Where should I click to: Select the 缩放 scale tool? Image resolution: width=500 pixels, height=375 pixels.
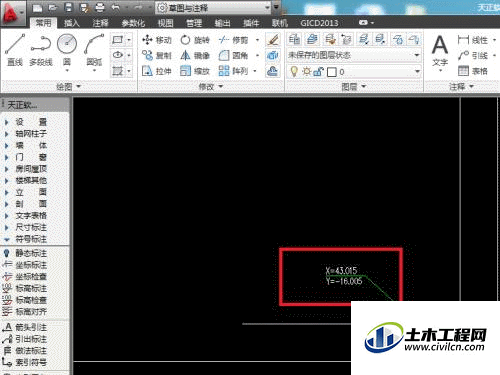coord(195,71)
